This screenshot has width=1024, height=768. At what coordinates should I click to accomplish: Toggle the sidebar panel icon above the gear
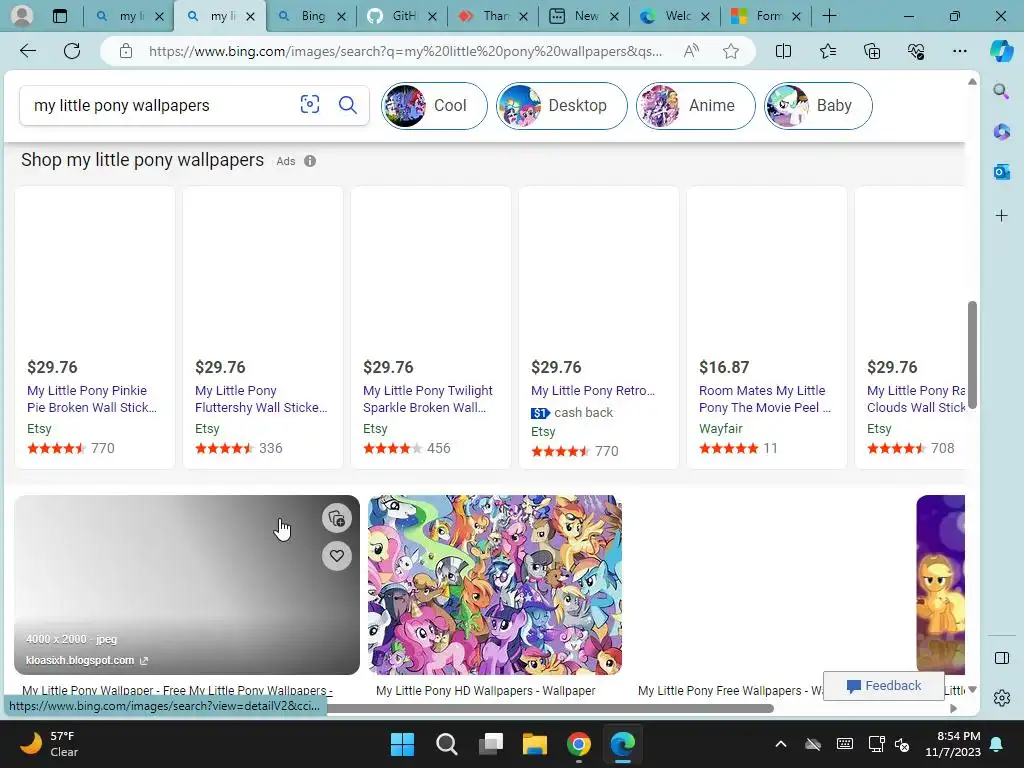(1001, 658)
